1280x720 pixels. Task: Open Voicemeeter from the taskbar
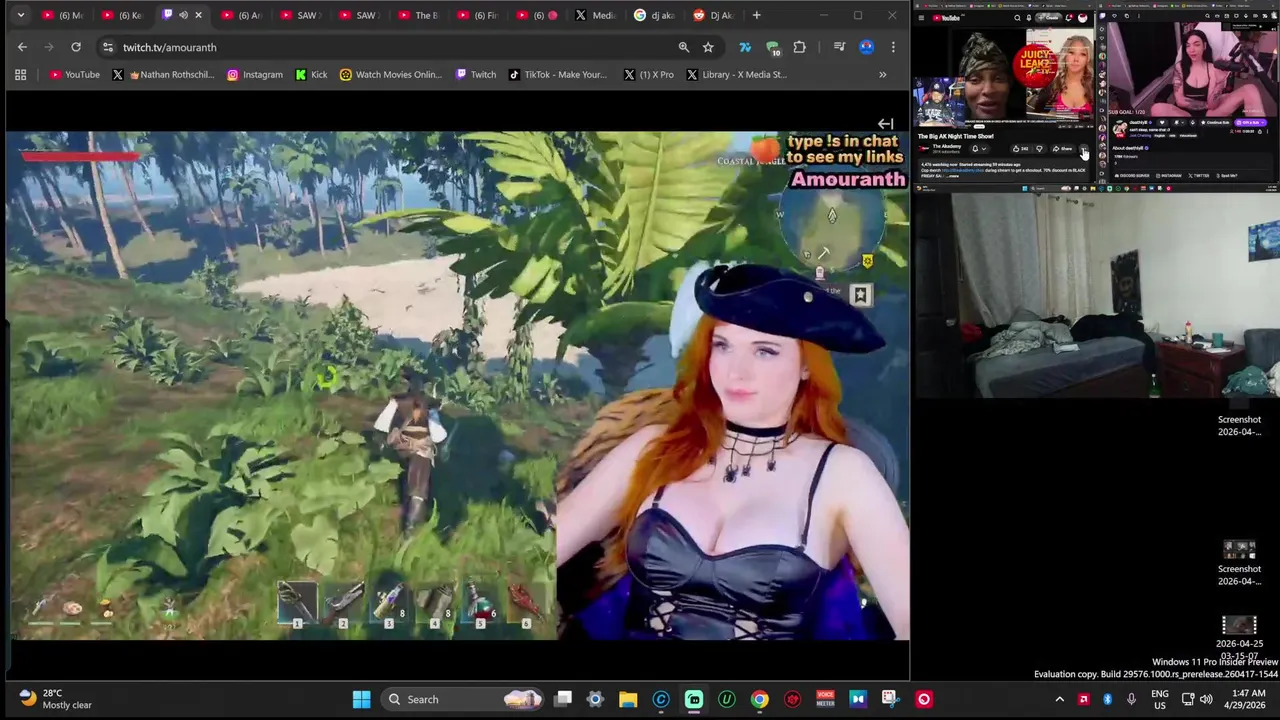[x=825, y=699]
